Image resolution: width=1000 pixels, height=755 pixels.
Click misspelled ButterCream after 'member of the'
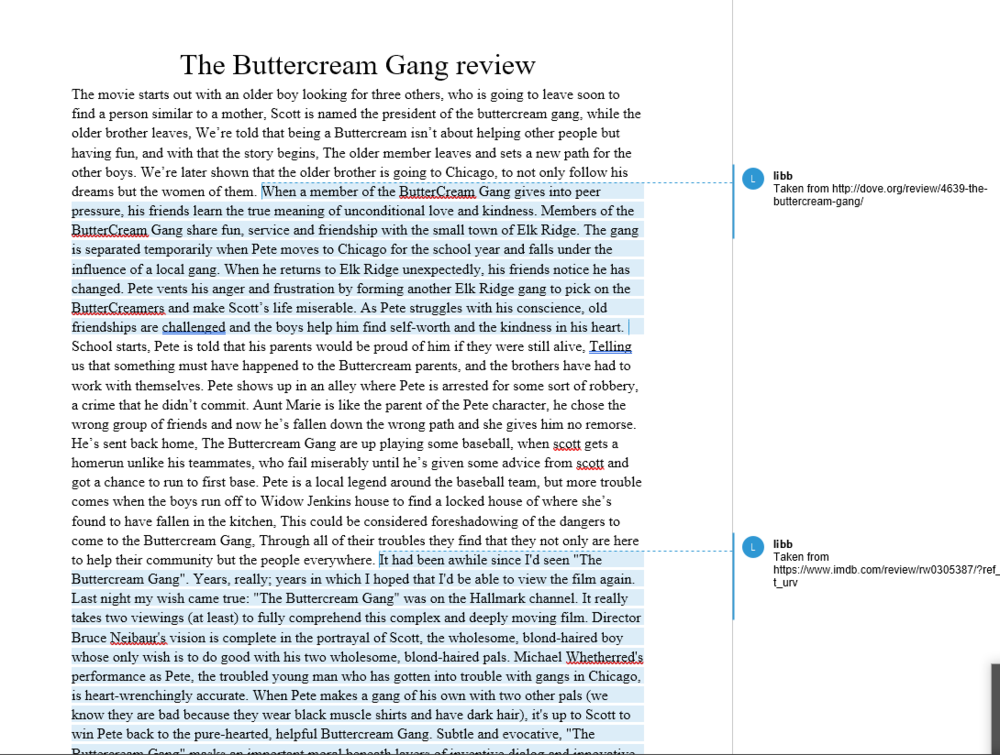click(437, 192)
